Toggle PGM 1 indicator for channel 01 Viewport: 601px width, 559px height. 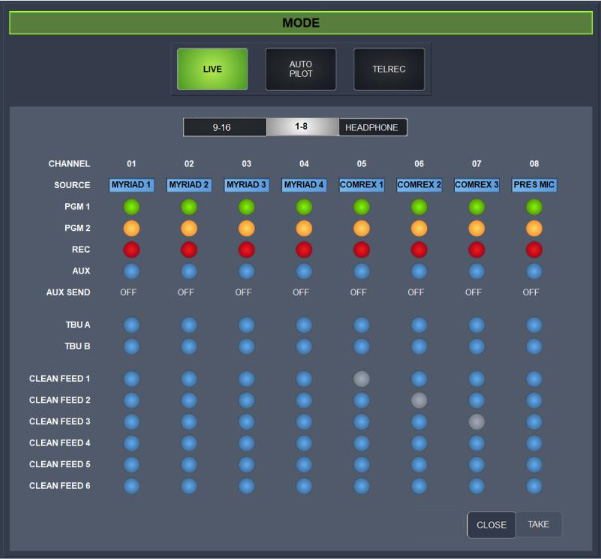pos(131,207)
